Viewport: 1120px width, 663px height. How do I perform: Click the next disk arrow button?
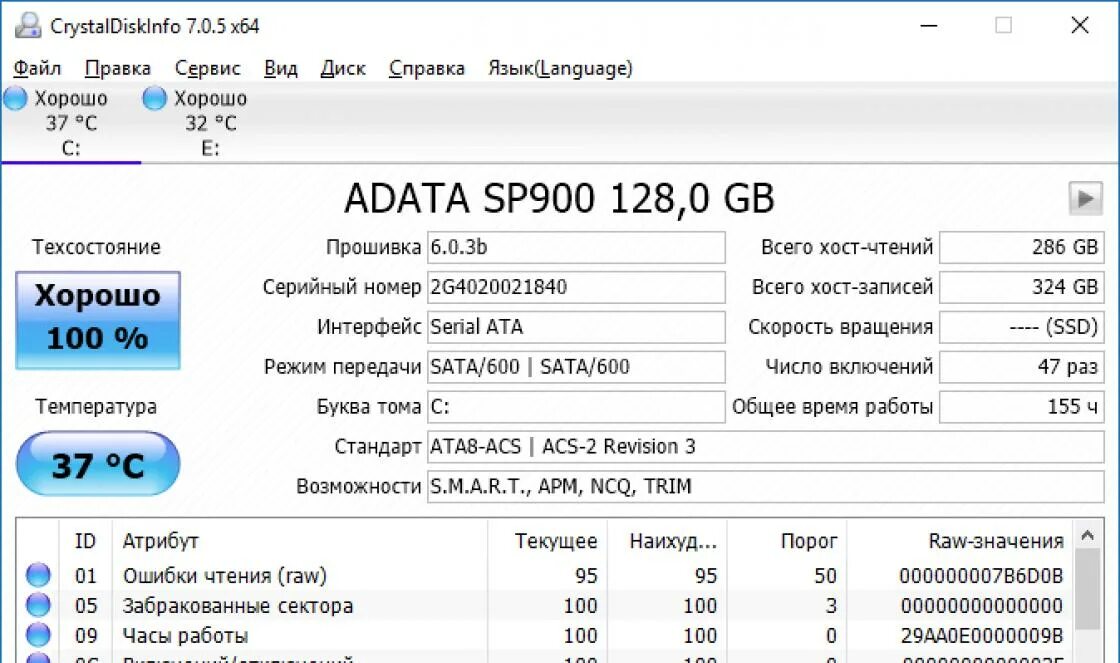click(1085, 198)
